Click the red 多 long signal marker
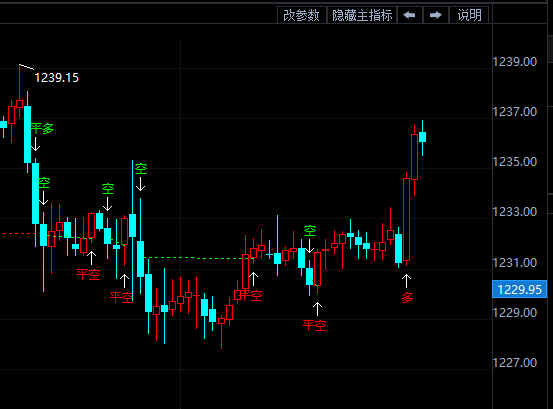The height and width of the screenshot is (409, 553). (407, 298)
